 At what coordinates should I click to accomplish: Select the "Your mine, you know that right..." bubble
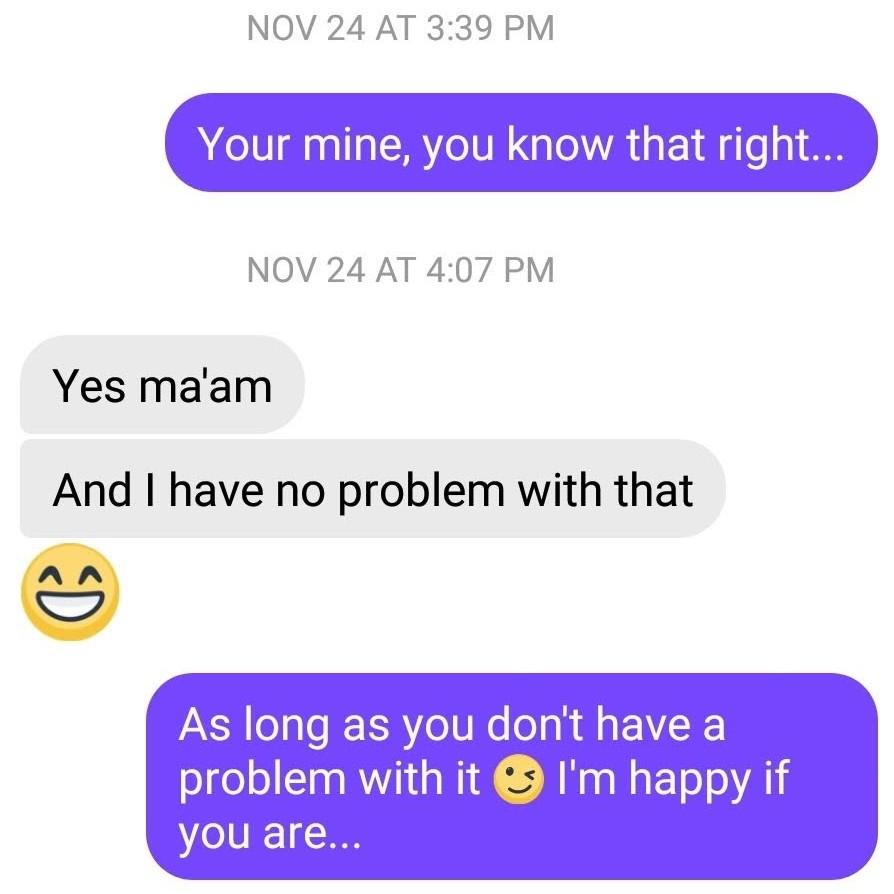tap(521, 143)
